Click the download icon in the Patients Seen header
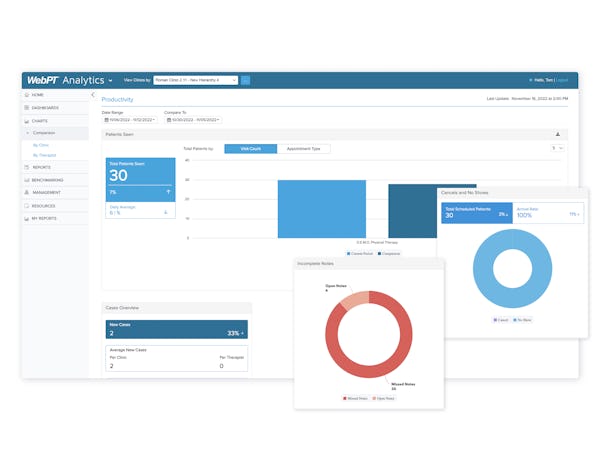The image size is (600, 450). click(x=558, y=134)
